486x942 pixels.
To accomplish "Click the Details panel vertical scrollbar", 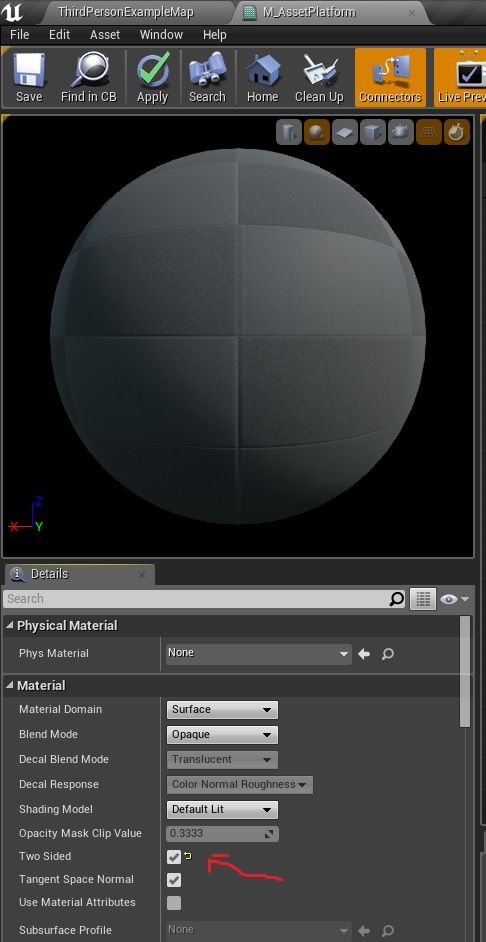I will coord(465,672).
